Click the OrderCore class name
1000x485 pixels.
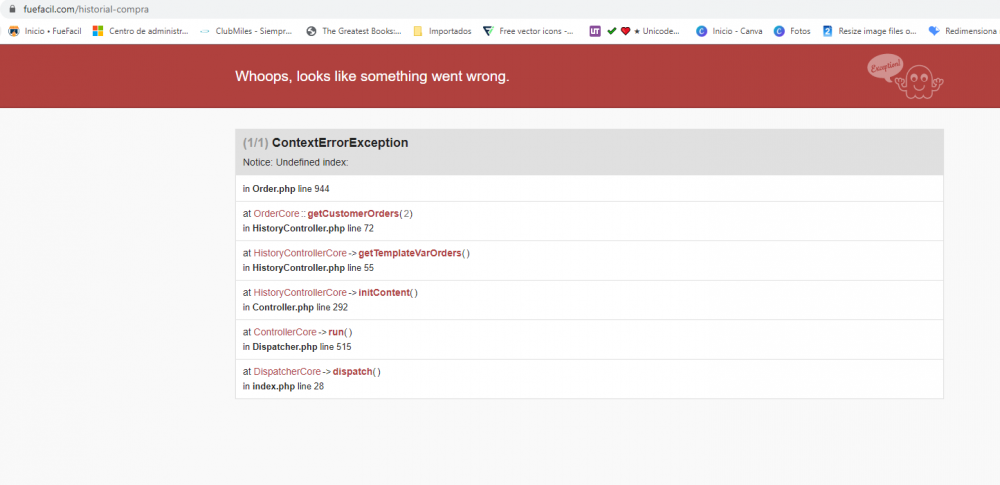coord(276,214)
